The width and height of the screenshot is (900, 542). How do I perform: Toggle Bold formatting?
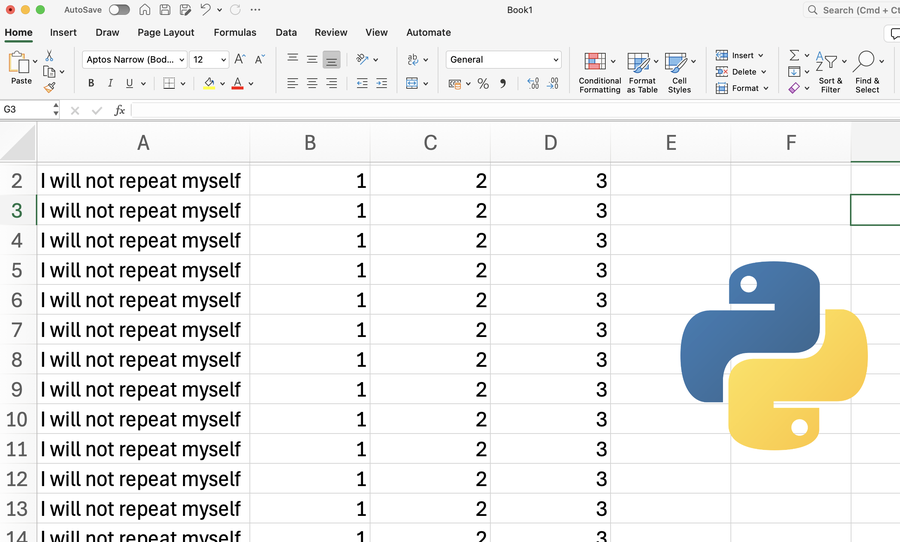[x=91, y=83]
